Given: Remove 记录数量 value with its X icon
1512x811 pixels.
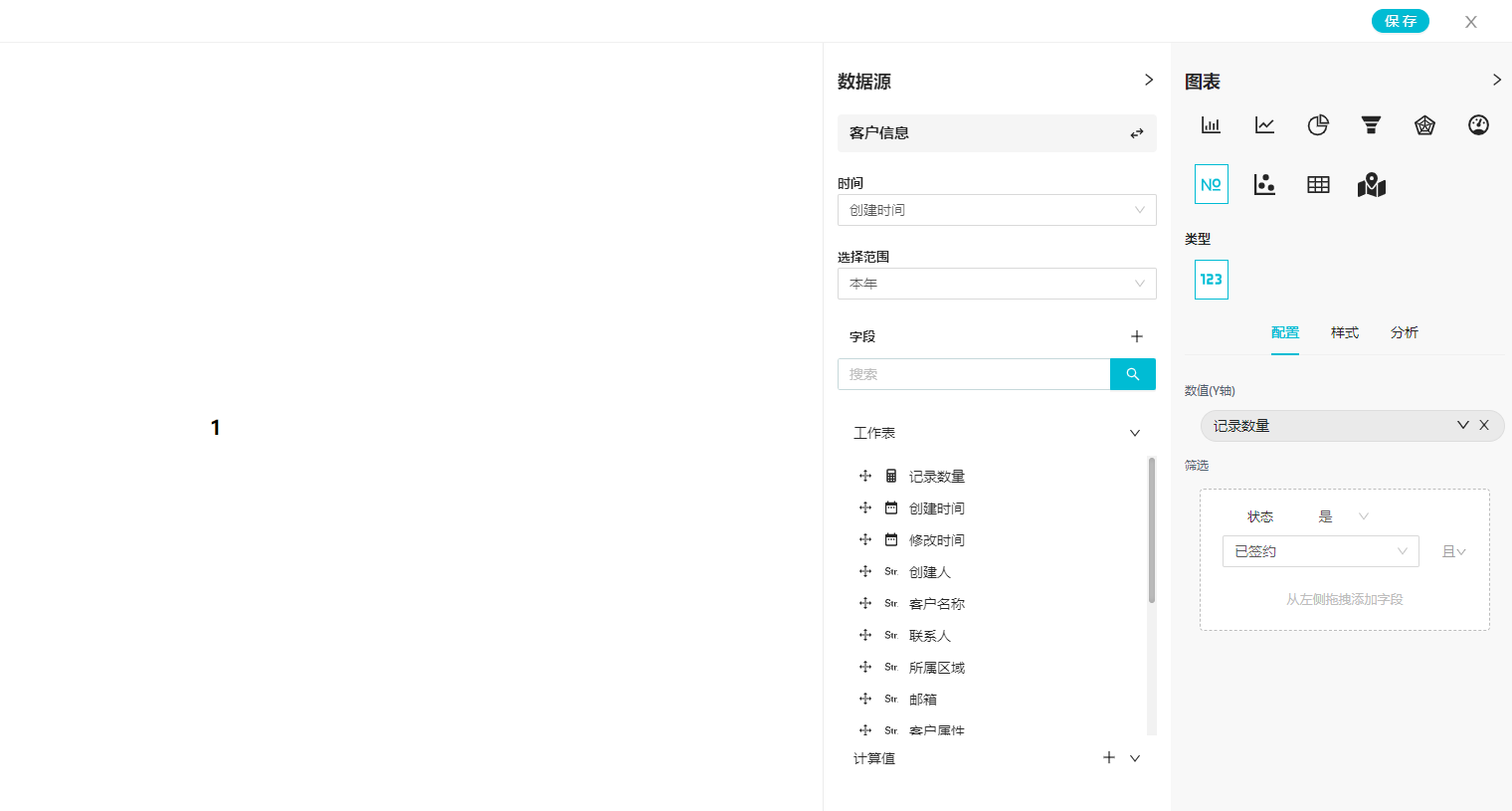Looking at the screenshot, I should click(x=1484, y=425).
